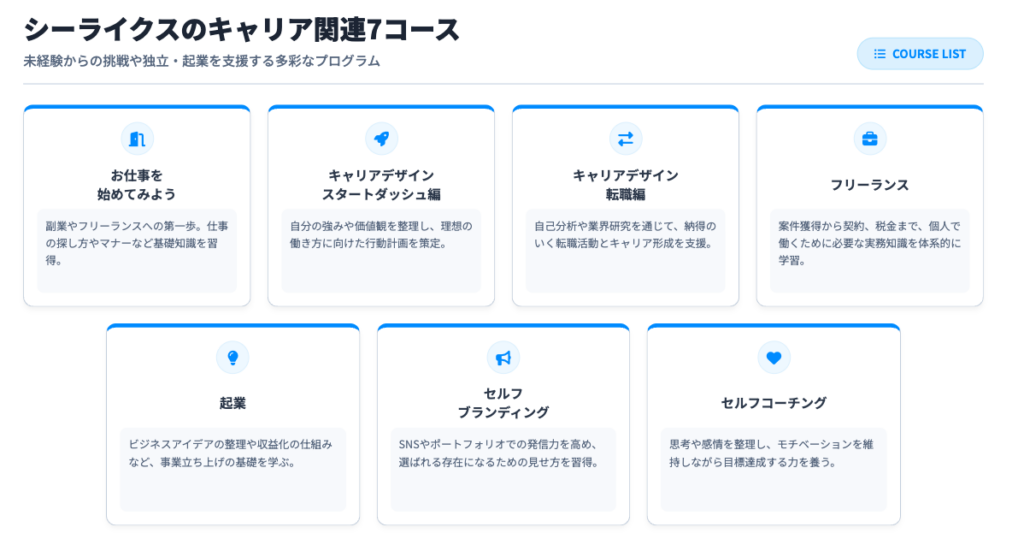Click the 起業 description about ビジネスアイデア

[233, 452]
